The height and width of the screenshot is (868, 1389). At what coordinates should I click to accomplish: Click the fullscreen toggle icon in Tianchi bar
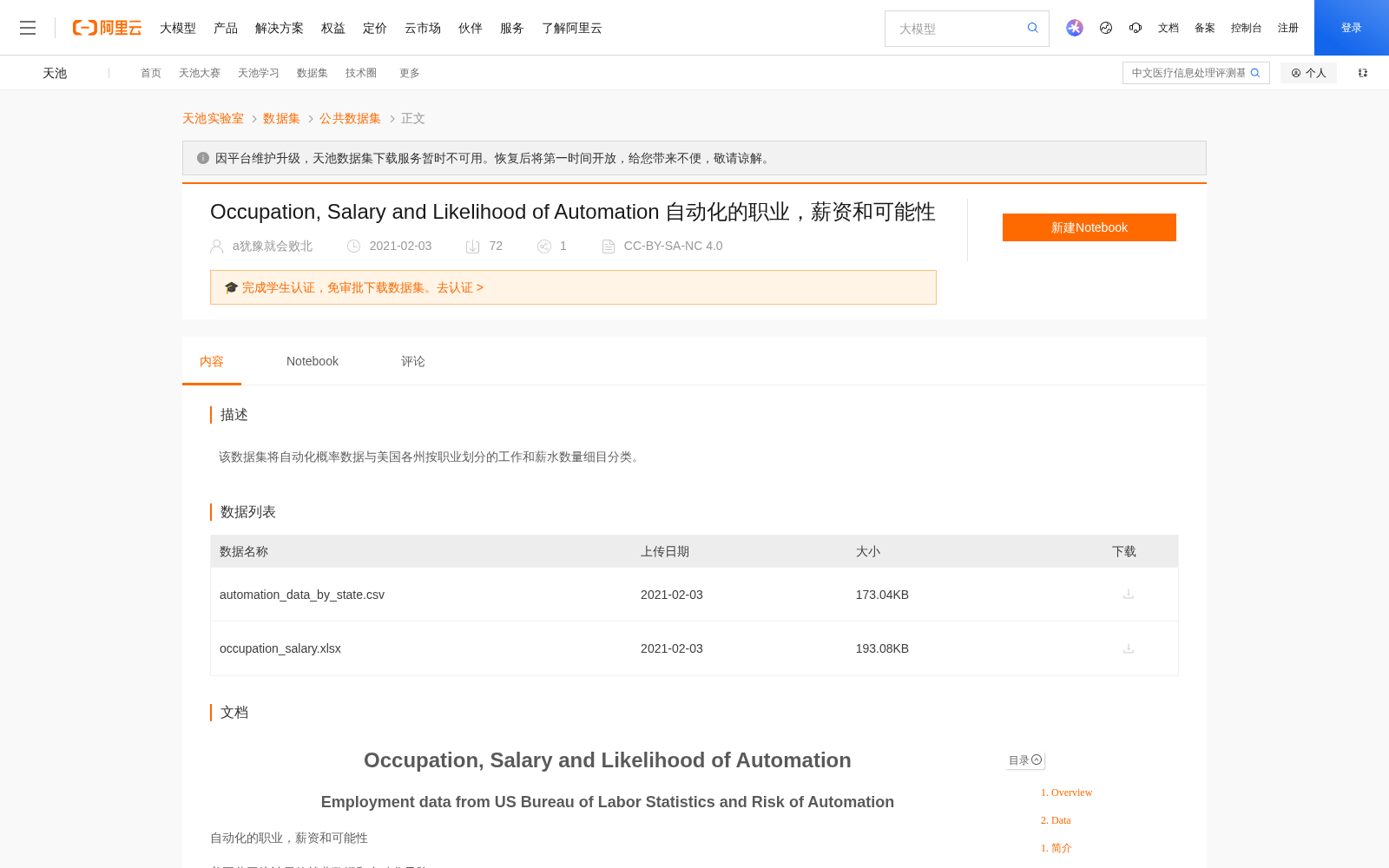(x=1363, y=73)
